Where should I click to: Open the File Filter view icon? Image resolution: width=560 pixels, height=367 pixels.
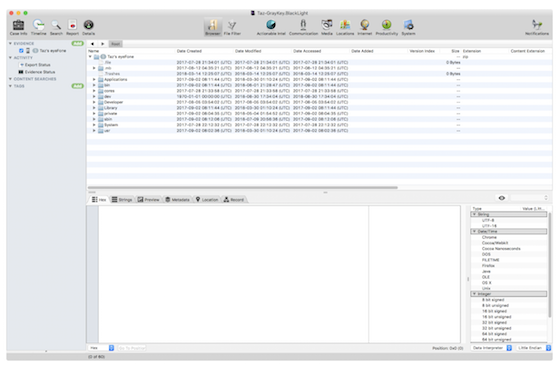pos(232,27)
